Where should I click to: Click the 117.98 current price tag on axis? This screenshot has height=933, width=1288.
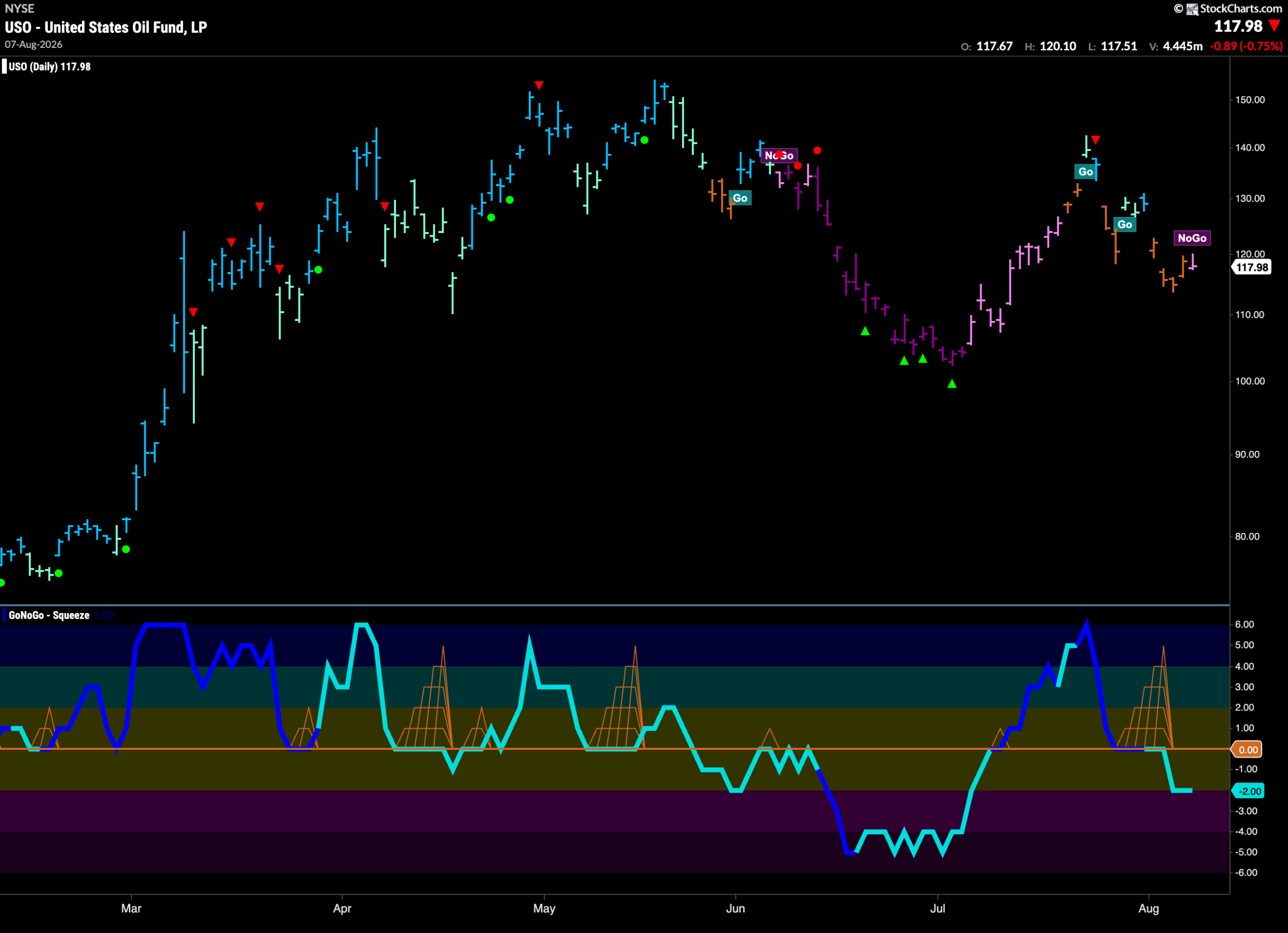(1252, 267)
